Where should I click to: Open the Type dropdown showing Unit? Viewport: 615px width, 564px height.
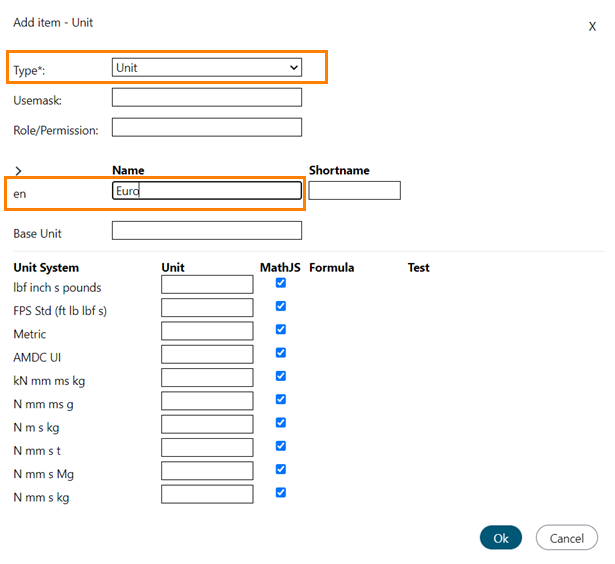[207, 67]
